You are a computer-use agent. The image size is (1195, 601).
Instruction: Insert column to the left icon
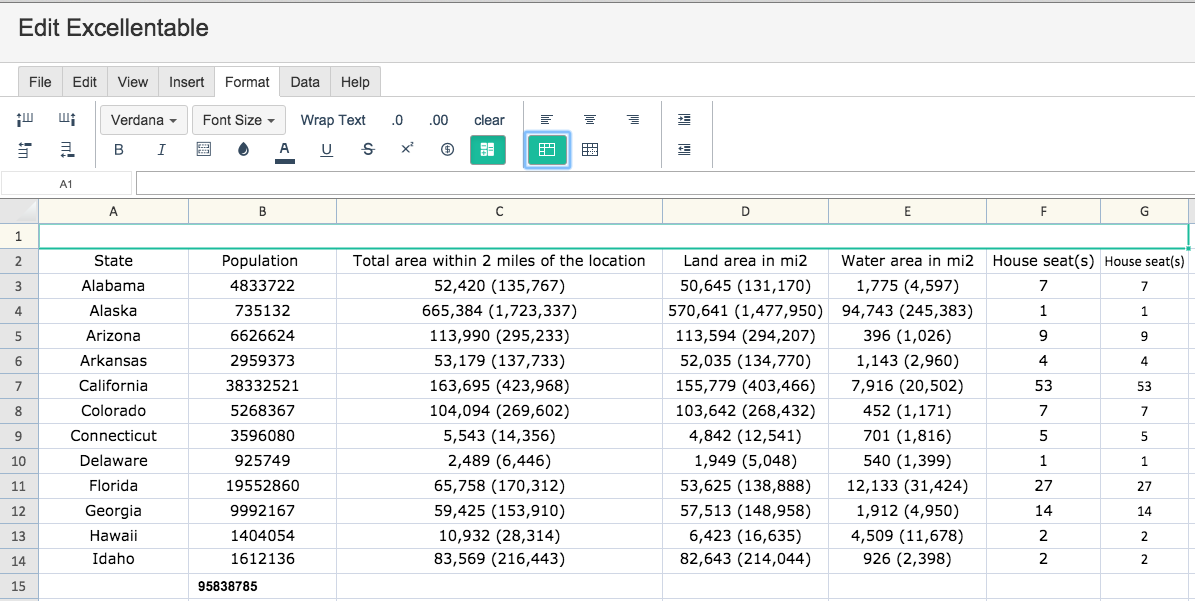(x=25, y=120)
